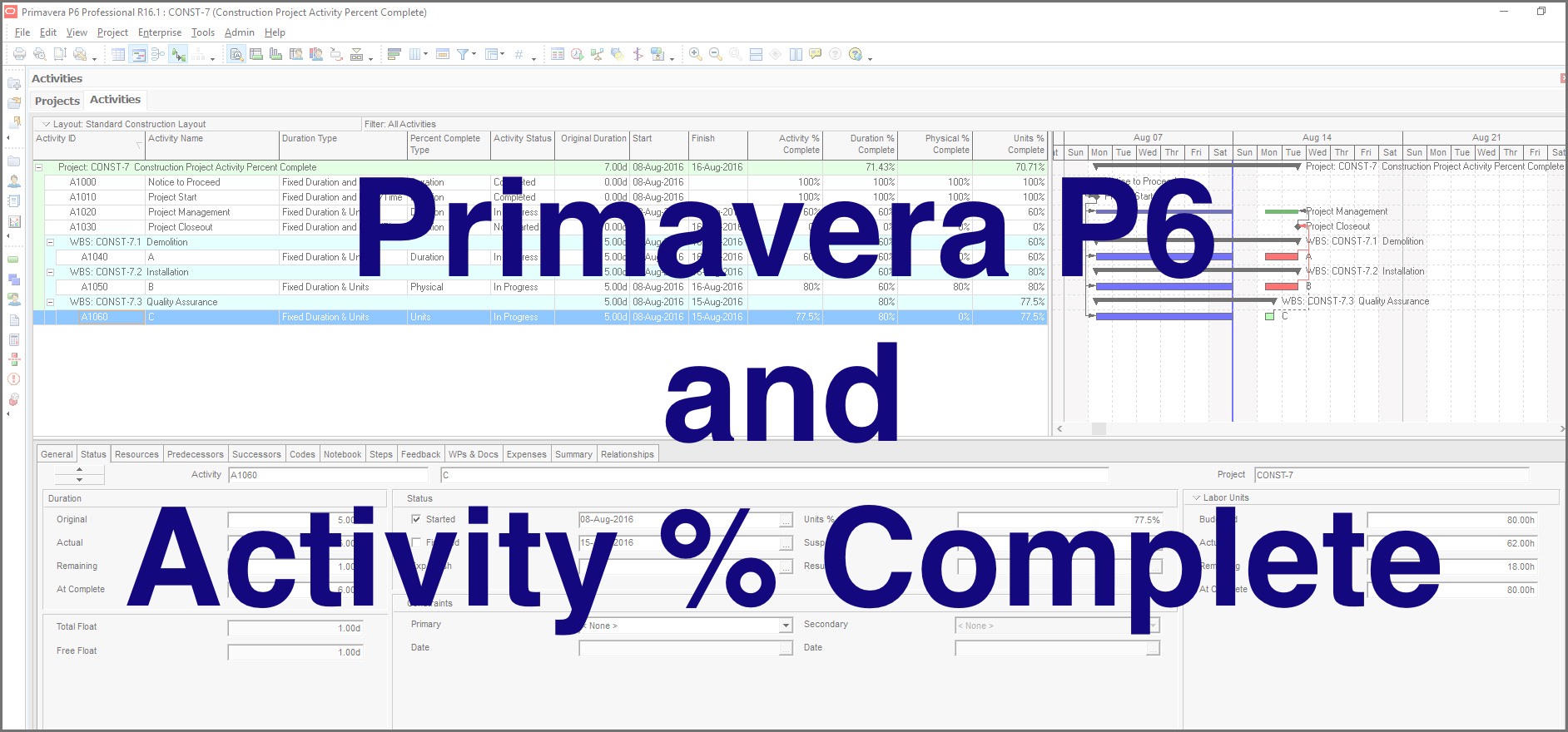Open the Layout options dropdown arrow

pyautogui.click(x=46, y=124)
